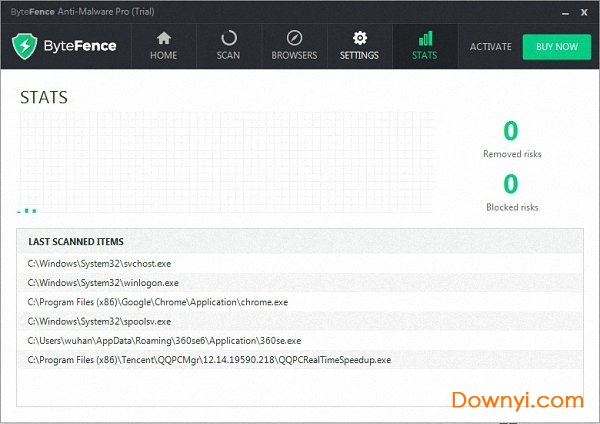
Task: Click the Blocked risks count zero
Action: (511, 184)
